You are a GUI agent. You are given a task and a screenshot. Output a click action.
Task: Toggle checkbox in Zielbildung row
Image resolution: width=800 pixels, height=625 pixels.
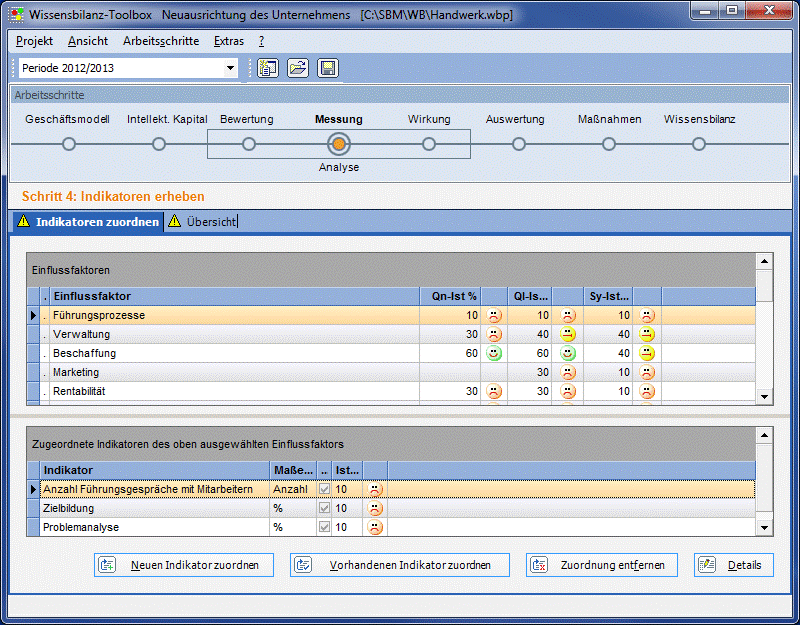coord(324,508)
